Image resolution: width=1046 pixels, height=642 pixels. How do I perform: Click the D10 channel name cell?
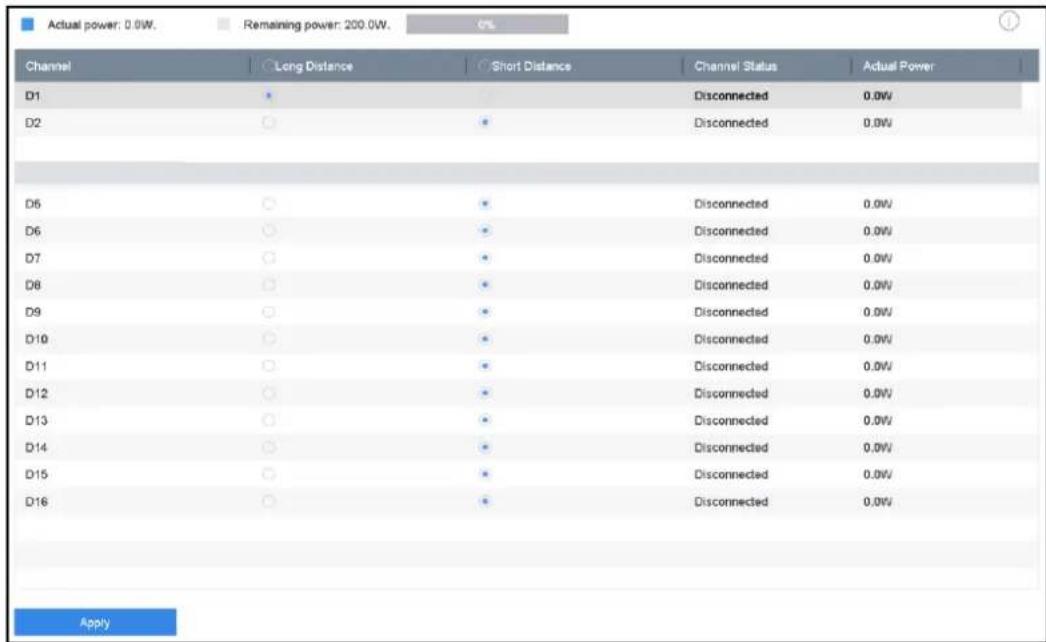(x=36, y=339)
